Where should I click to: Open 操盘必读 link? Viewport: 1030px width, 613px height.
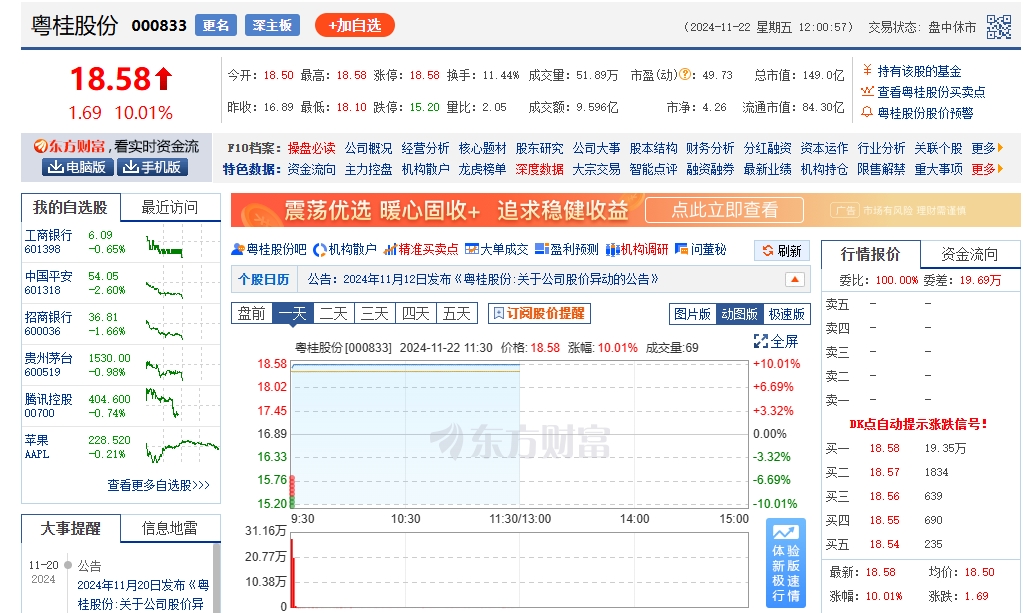311,148
